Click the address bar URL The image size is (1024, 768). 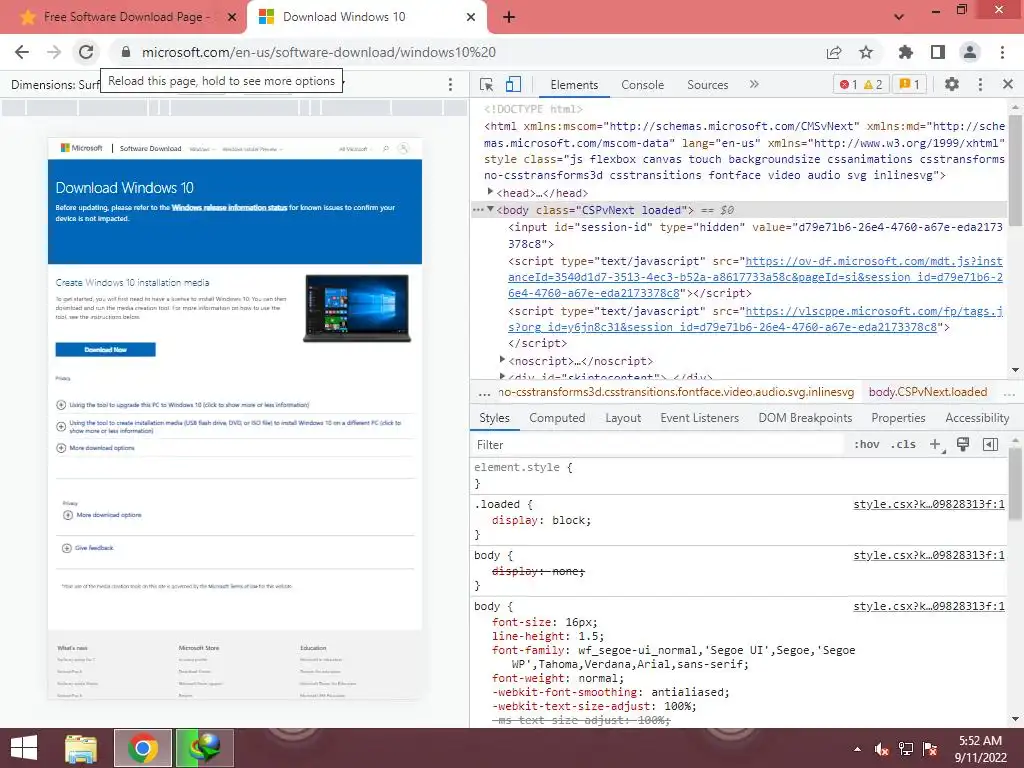click(319, 52)
